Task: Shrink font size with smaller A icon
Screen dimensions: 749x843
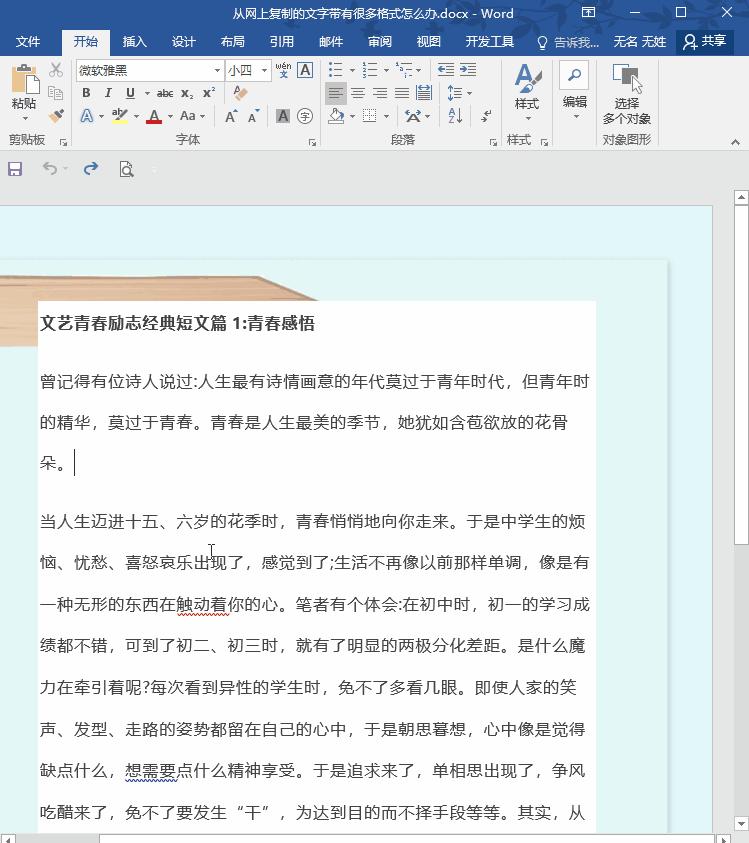Action: point(253,116)
